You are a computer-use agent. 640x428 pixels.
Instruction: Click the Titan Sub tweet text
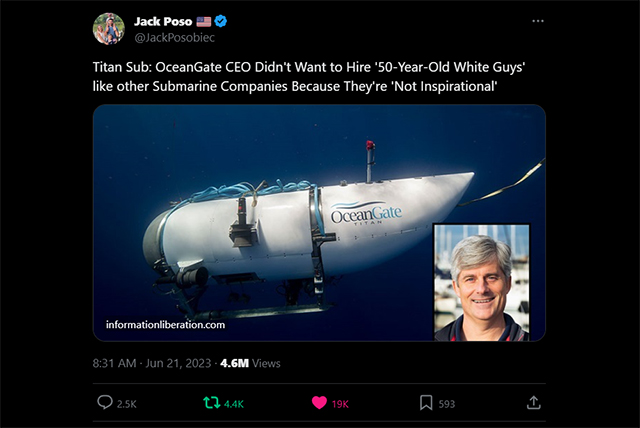point(309,76)
